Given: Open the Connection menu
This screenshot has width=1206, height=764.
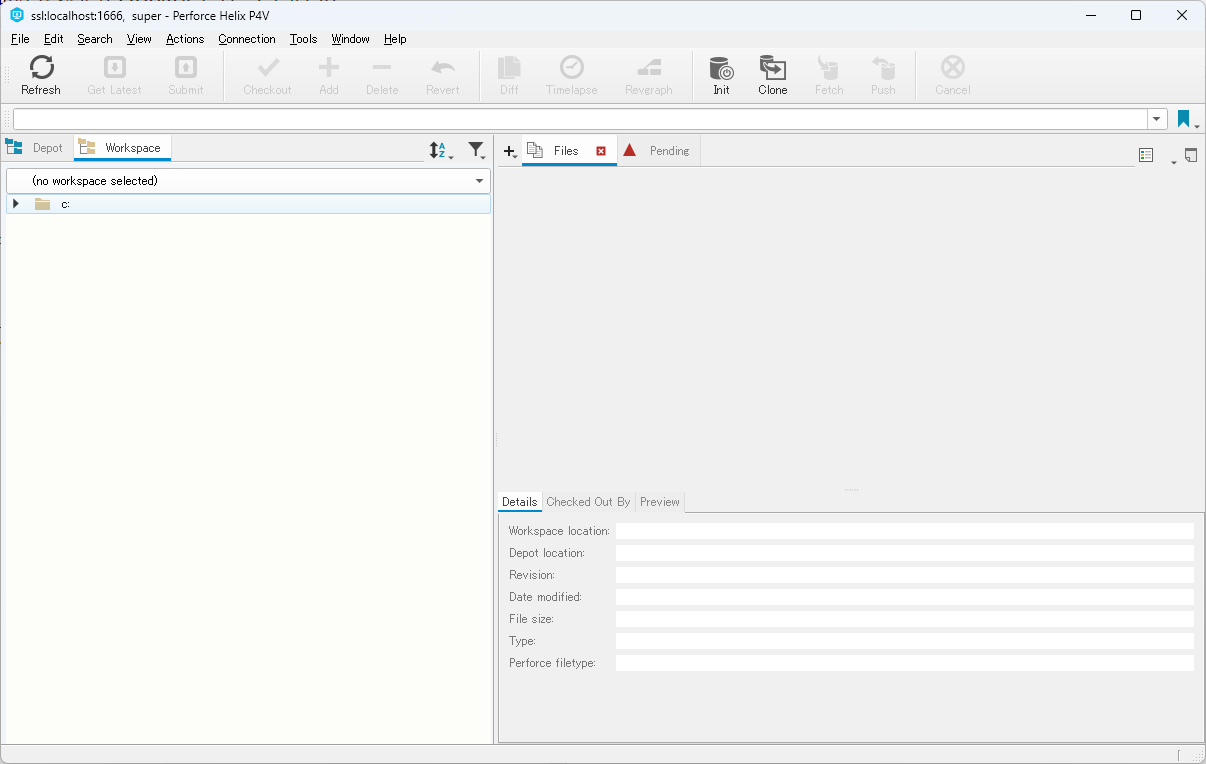Looking at the screenshot, I should 247,39.
